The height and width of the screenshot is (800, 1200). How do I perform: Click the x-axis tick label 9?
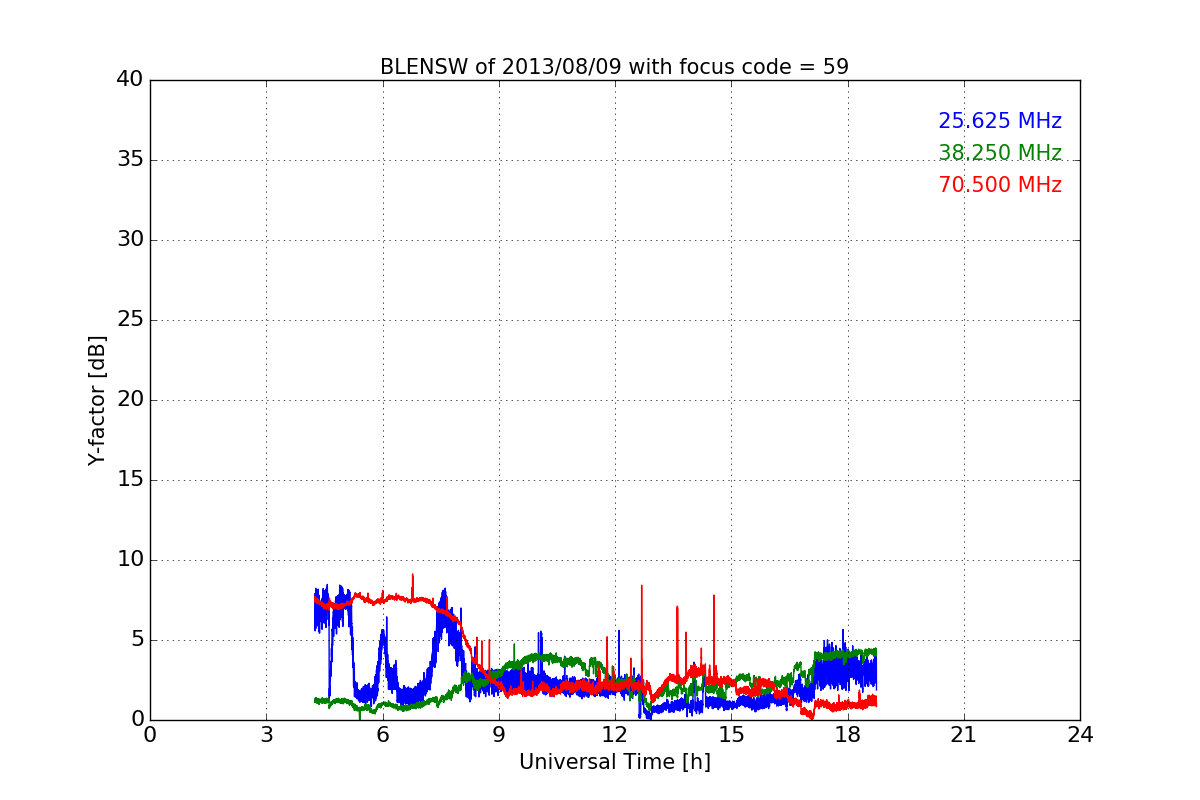click(x=499, y=735)
